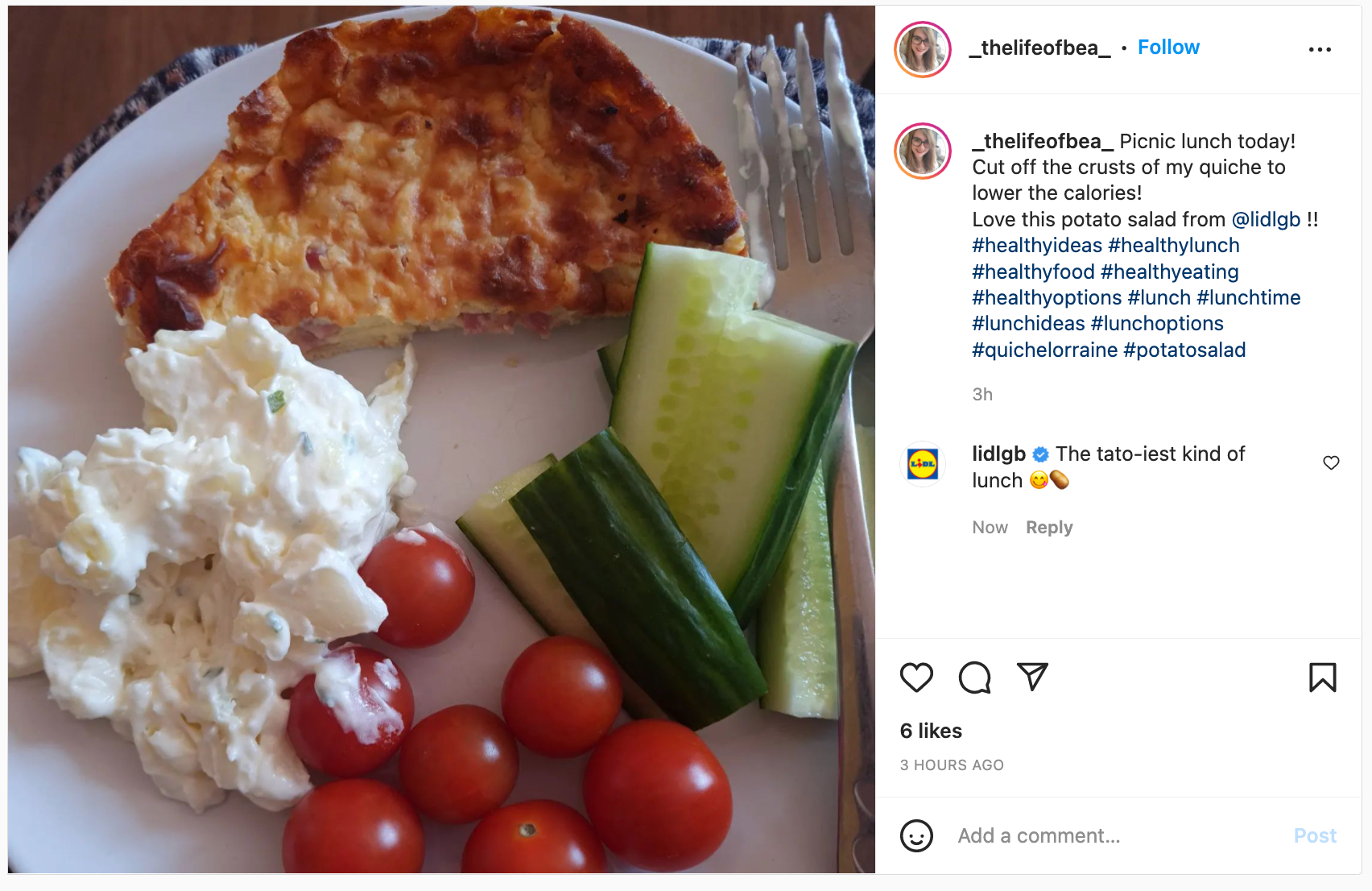Screen dimensions: 1372x891
Task: Open the emoji picker smiley icon
Action: click(916, 836)
